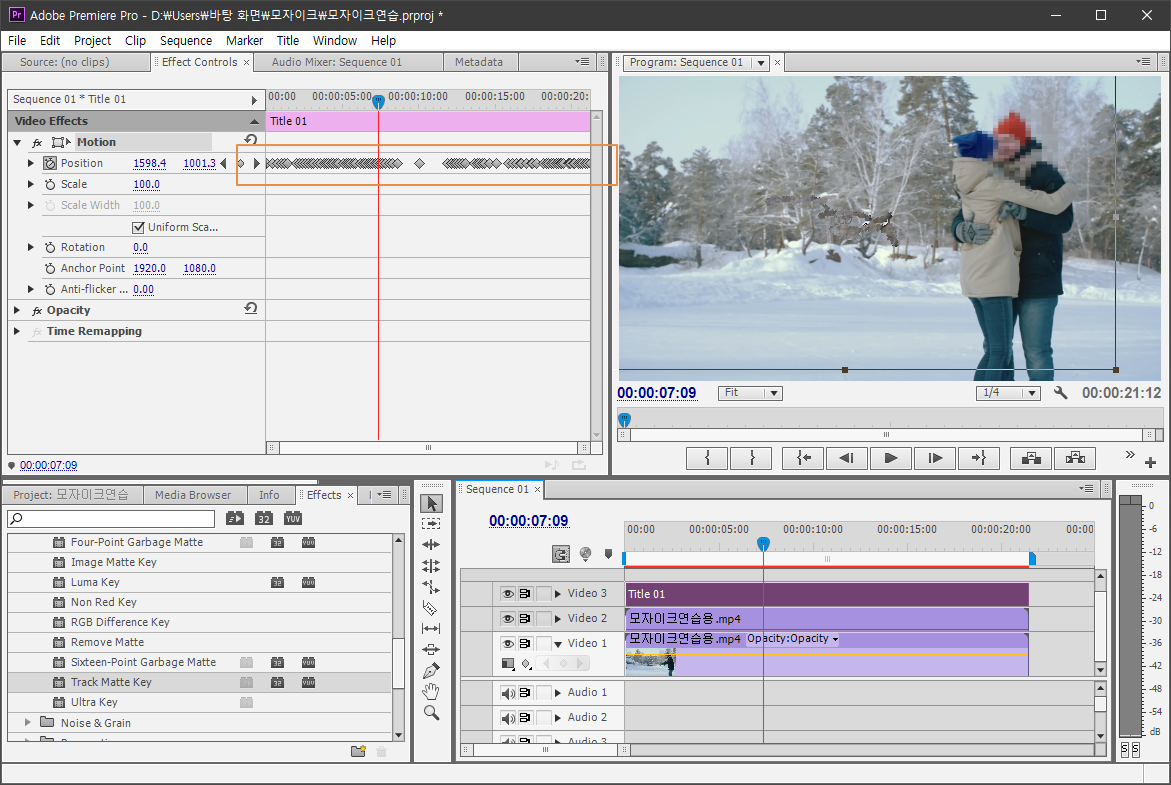This screenshot has width=1171, height=785.
Task: Select the Razor tool
Action: (430, 608)
